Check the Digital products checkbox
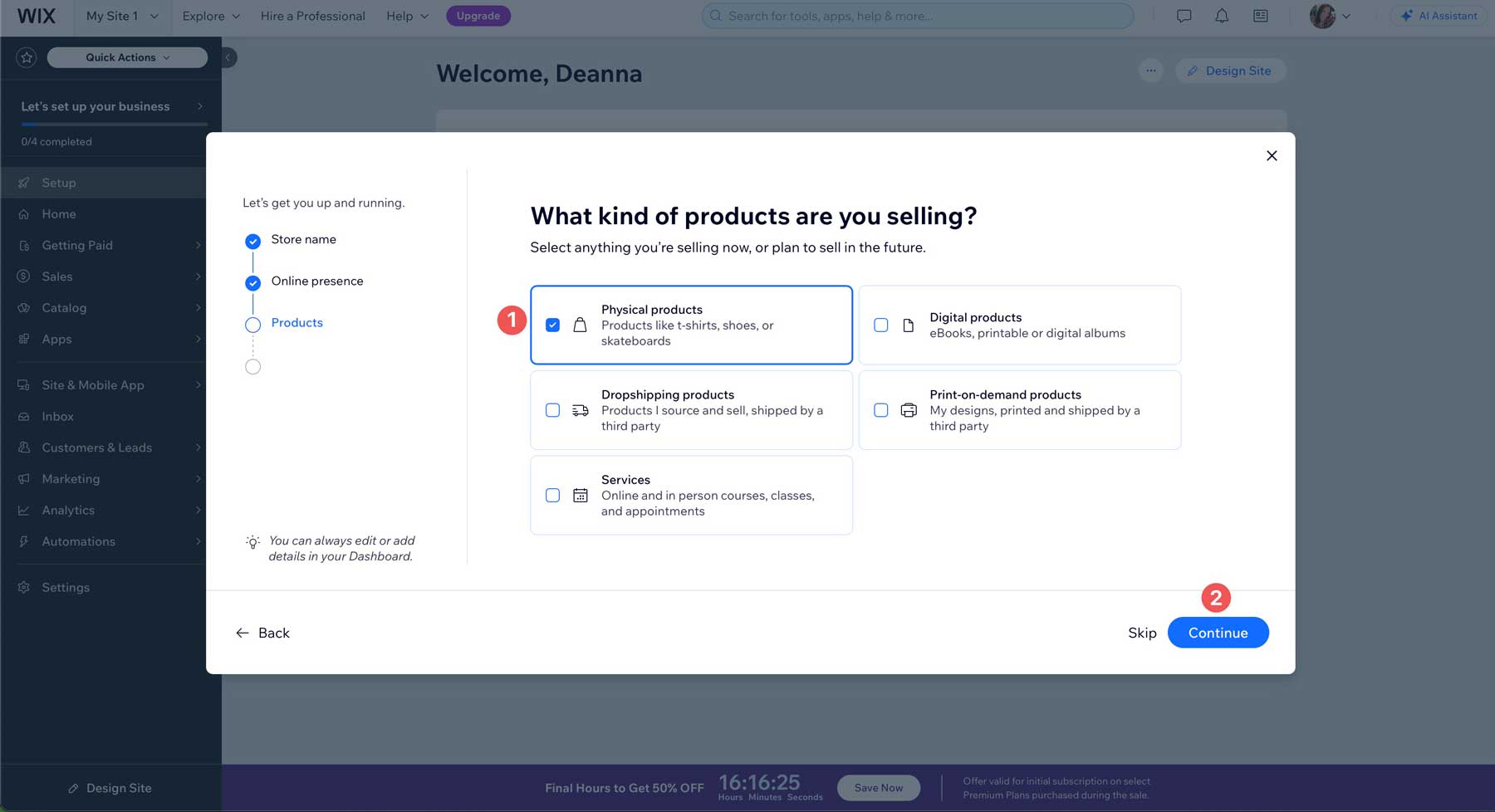Screen dimensions: 1495x812 click(x=881, y=325)
